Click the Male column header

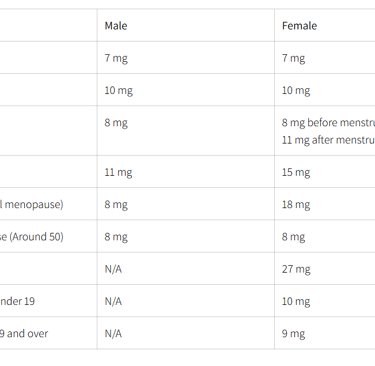(x=116, y=26)
